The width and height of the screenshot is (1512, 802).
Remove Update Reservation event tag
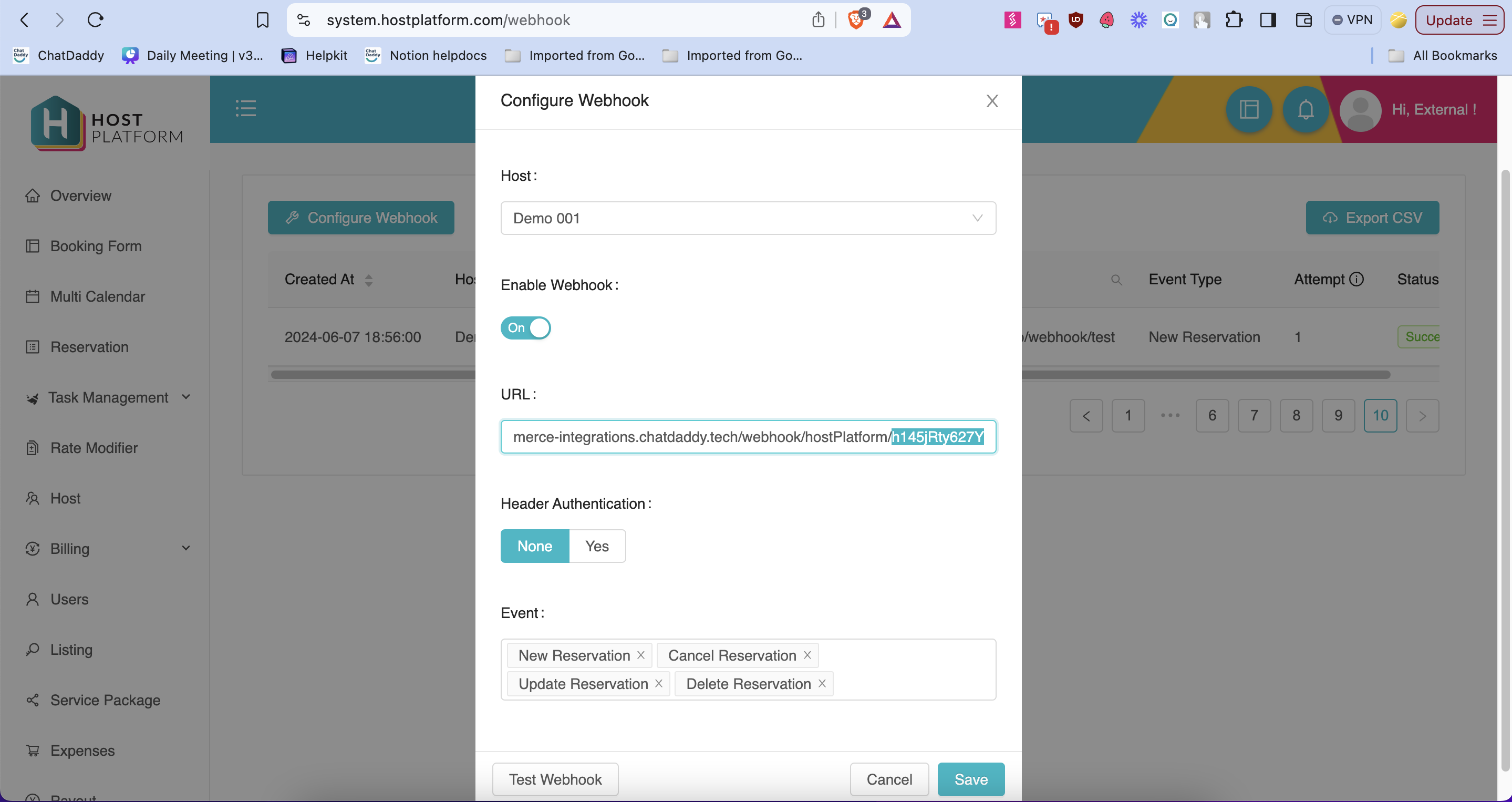(659, 683)
